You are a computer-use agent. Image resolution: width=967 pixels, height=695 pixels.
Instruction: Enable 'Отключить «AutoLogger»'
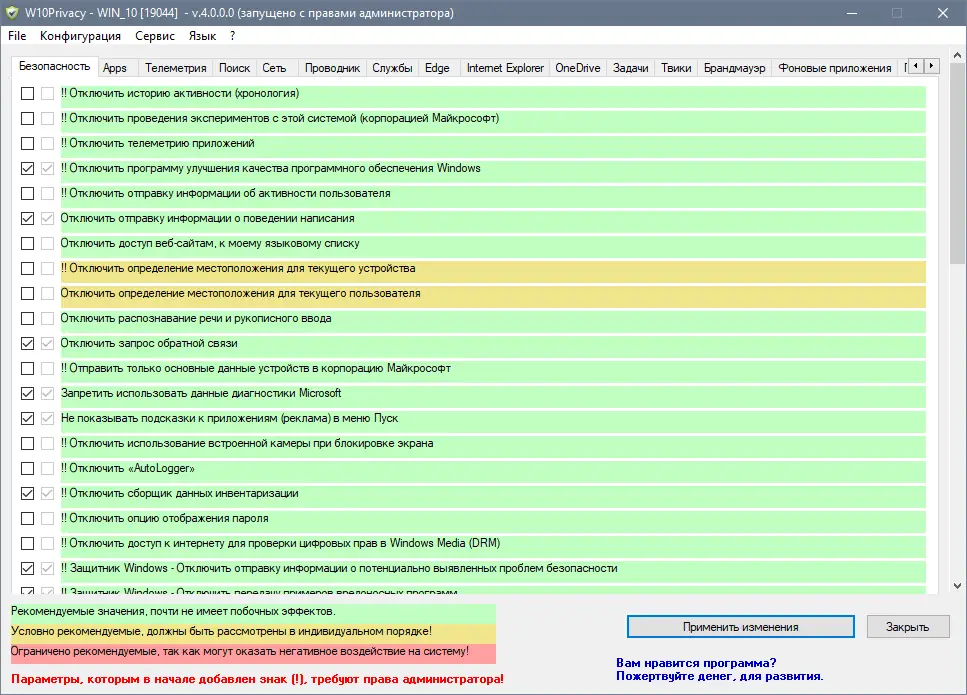pyautogui.click(x=27, y=468)
